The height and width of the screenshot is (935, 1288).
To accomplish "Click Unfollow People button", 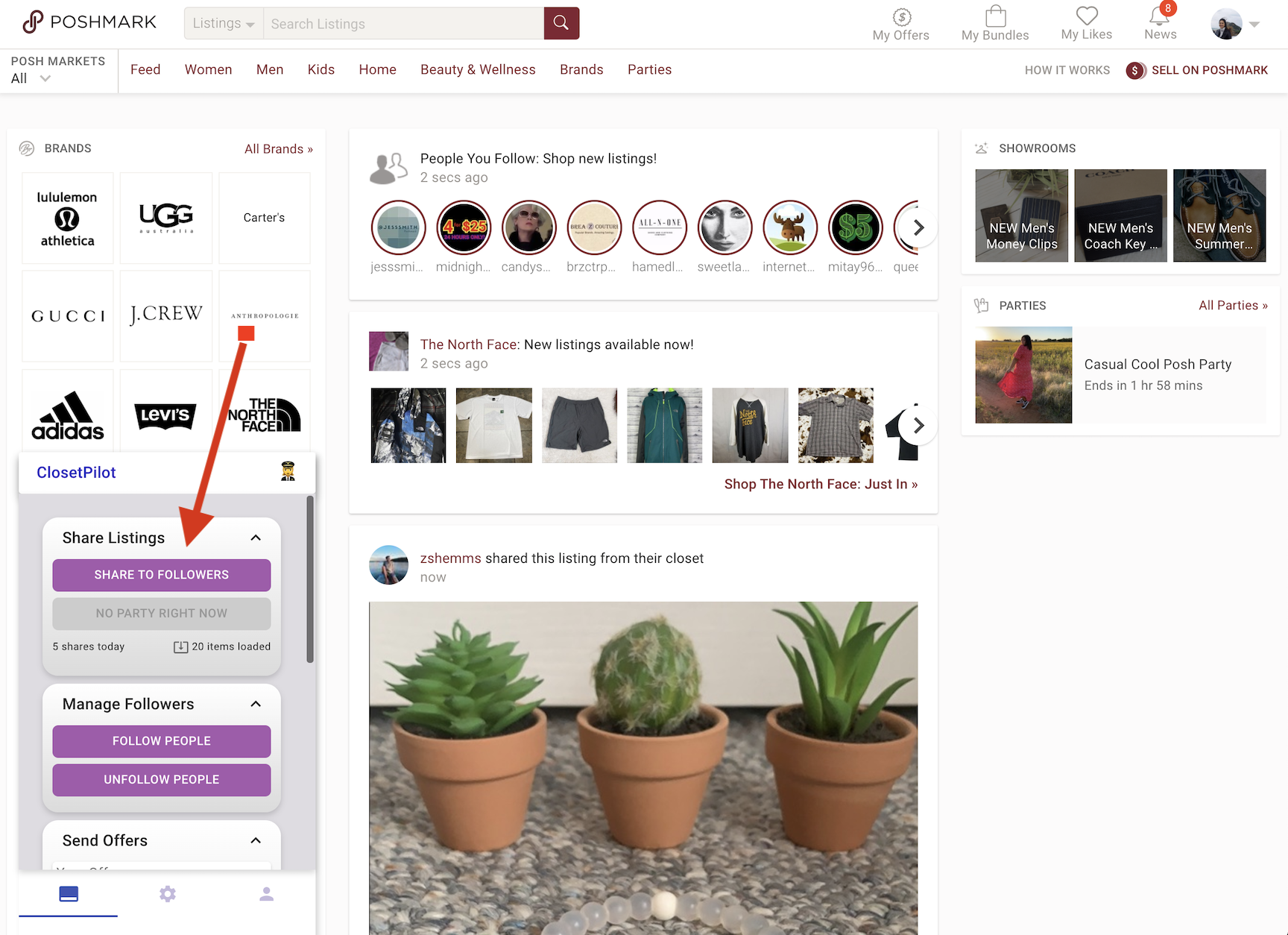I will (162, 780).
